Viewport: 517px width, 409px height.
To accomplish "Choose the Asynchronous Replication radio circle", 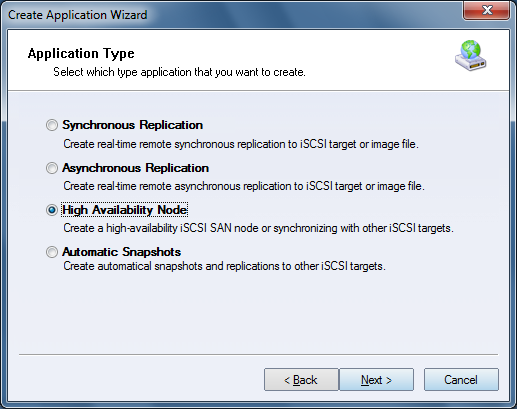I will [x=52, y=168].
